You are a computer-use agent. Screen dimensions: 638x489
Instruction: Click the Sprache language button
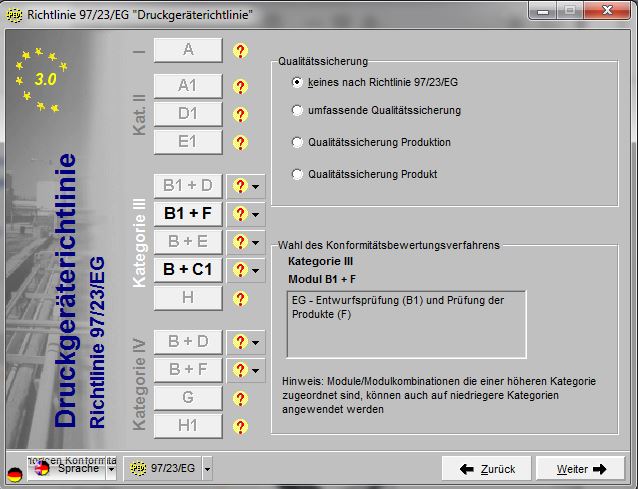[67, 469]
